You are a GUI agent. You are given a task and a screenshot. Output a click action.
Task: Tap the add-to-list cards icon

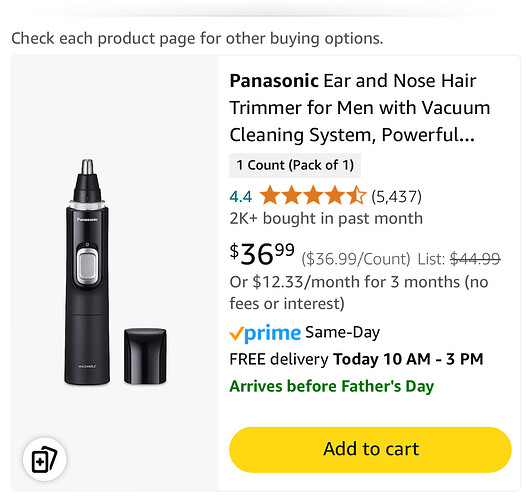[x=44, y=459]
